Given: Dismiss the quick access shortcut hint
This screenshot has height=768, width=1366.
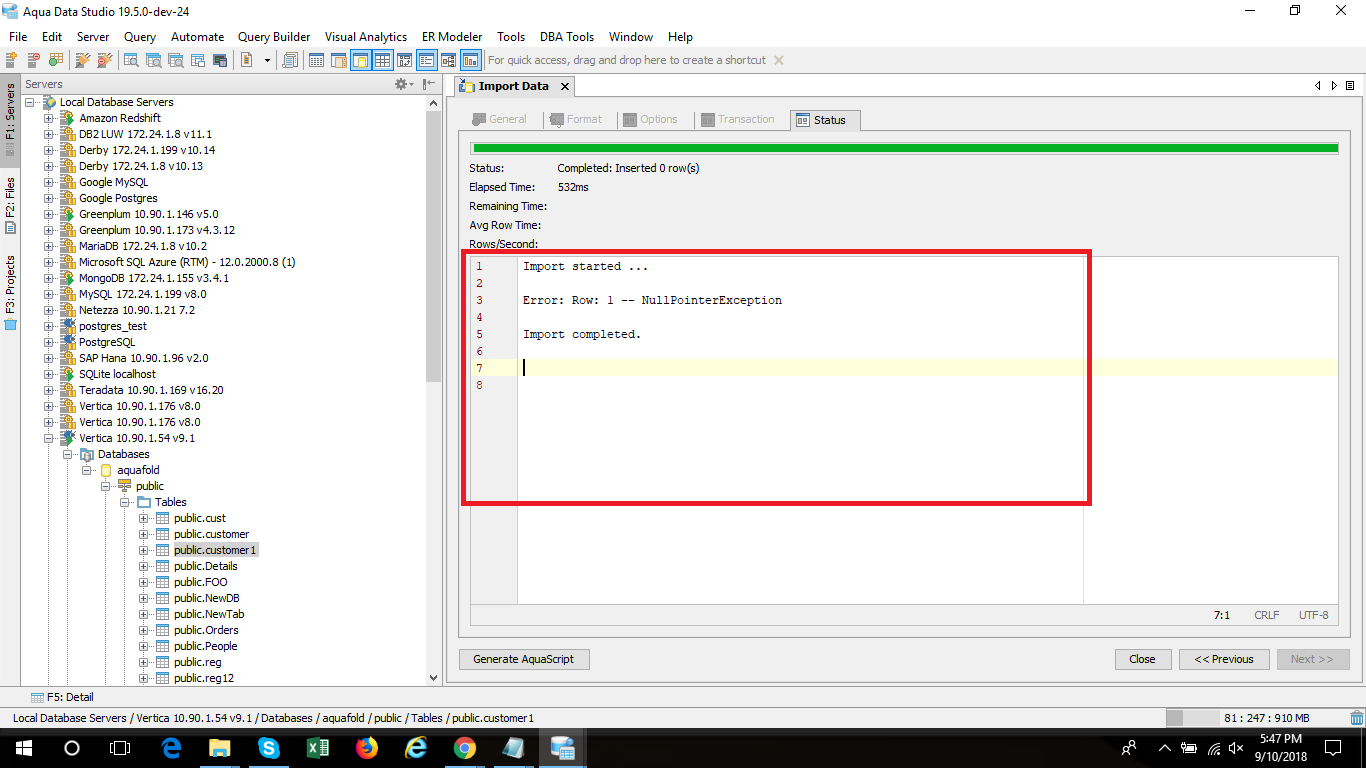Looking at the screenshot, I should point(779,60).
